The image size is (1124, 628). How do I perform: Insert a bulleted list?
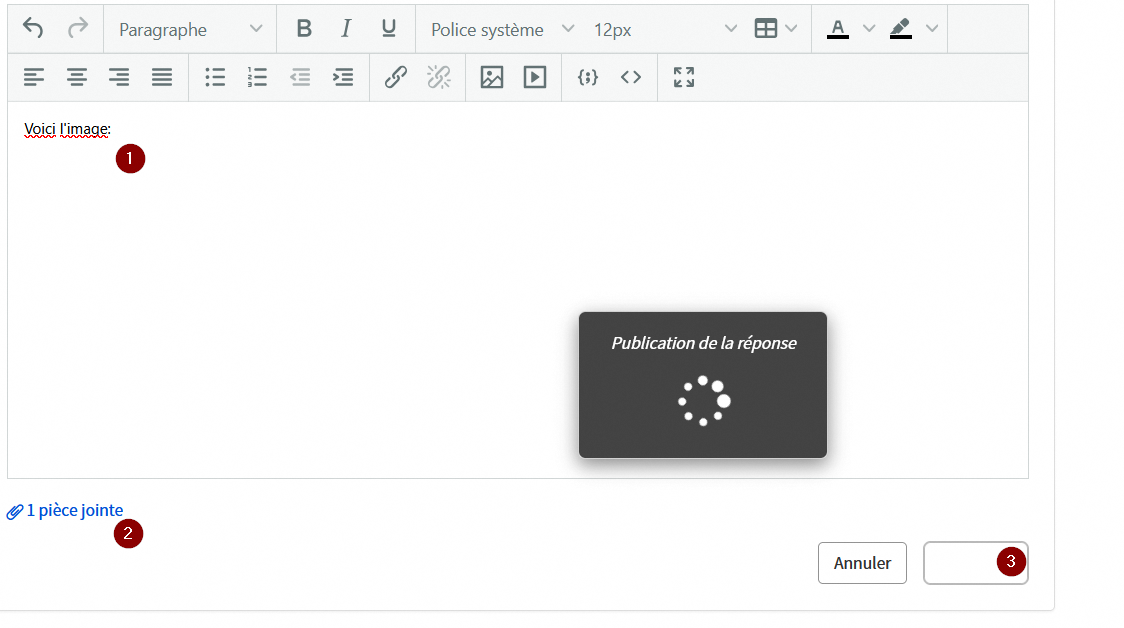coord(215,77)
